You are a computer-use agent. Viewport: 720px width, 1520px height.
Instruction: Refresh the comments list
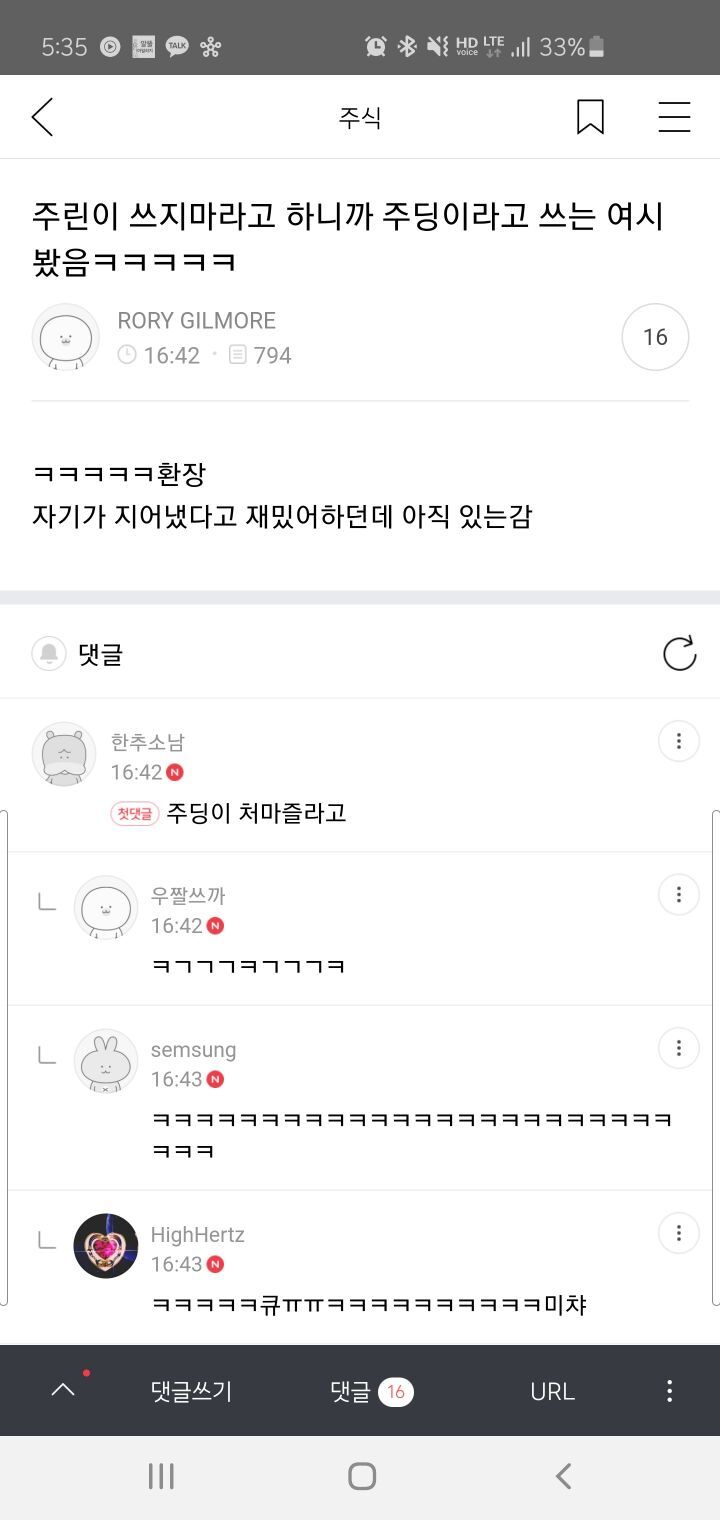pos(679,654)
